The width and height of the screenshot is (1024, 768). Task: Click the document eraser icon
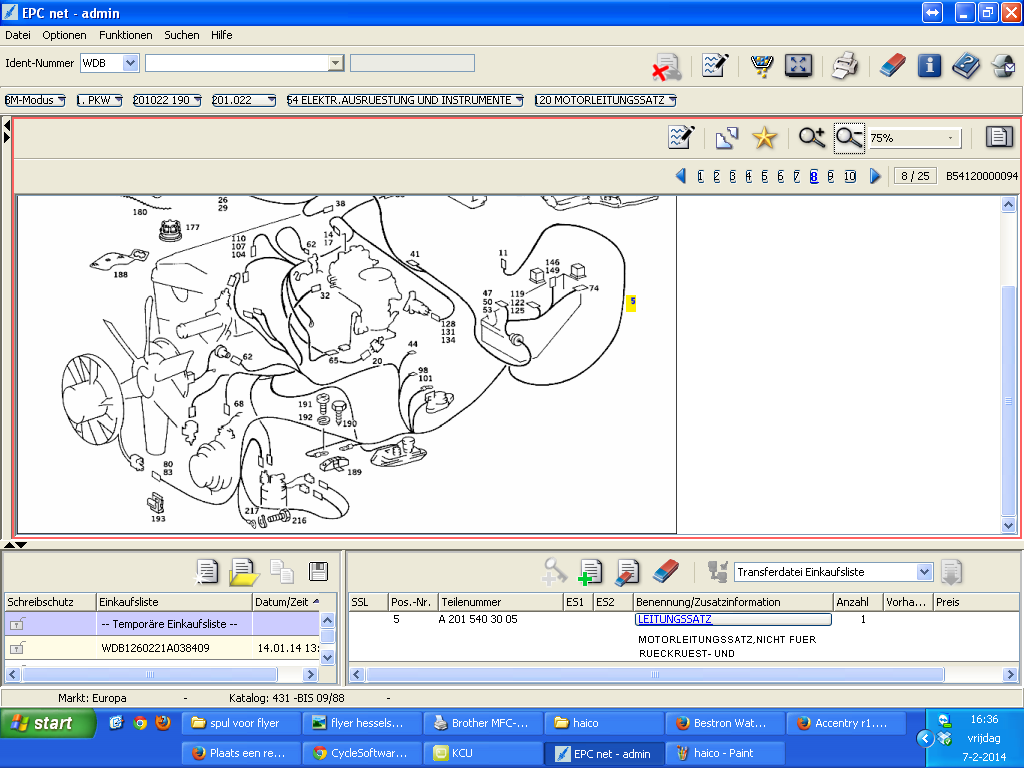tap(627, 572)
